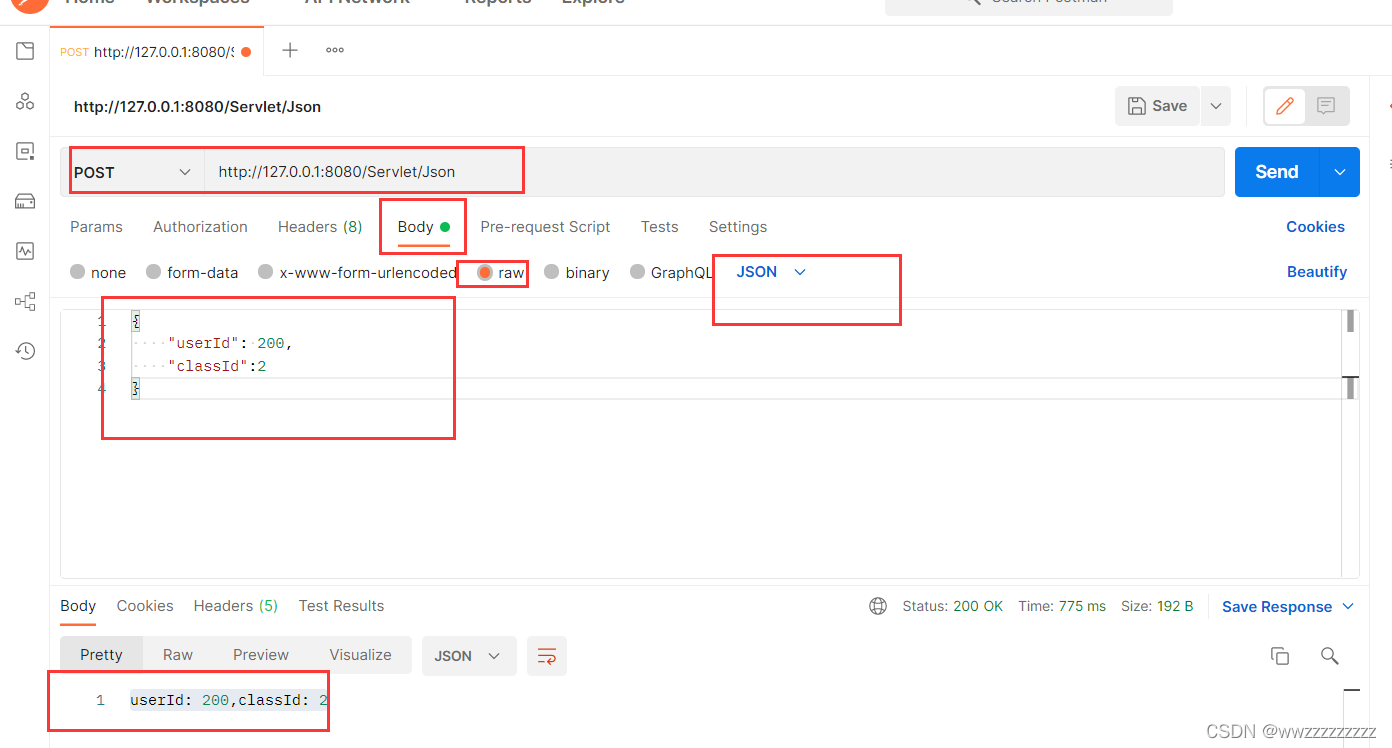Switch to the Params tab
This screenshot has height=748, width=1392.
pos(96,227)
